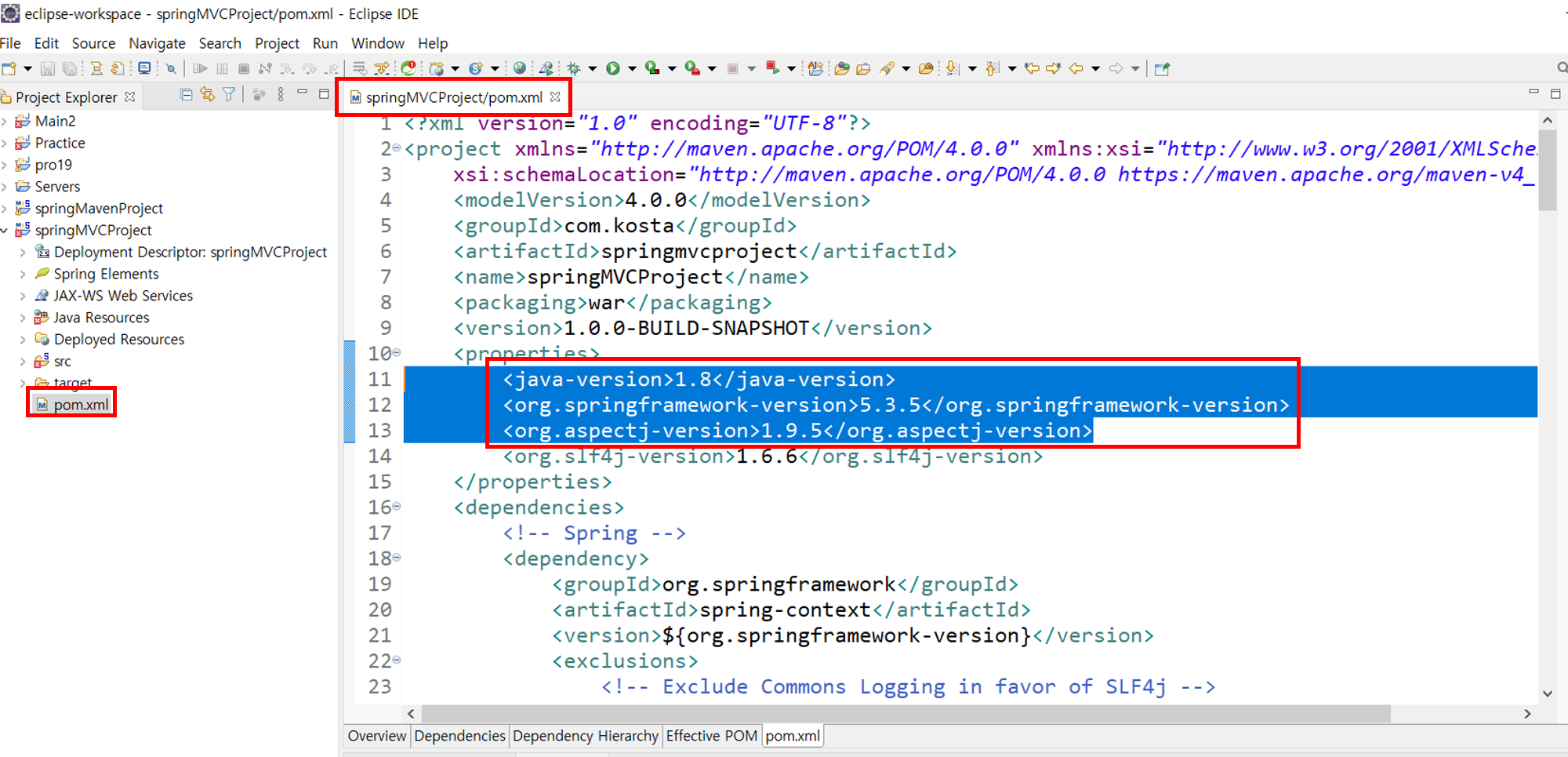Click line 14 slf4j version value 1.6.6
The width and height of the screenshot is (1568, 757).
tap(767, 457)
